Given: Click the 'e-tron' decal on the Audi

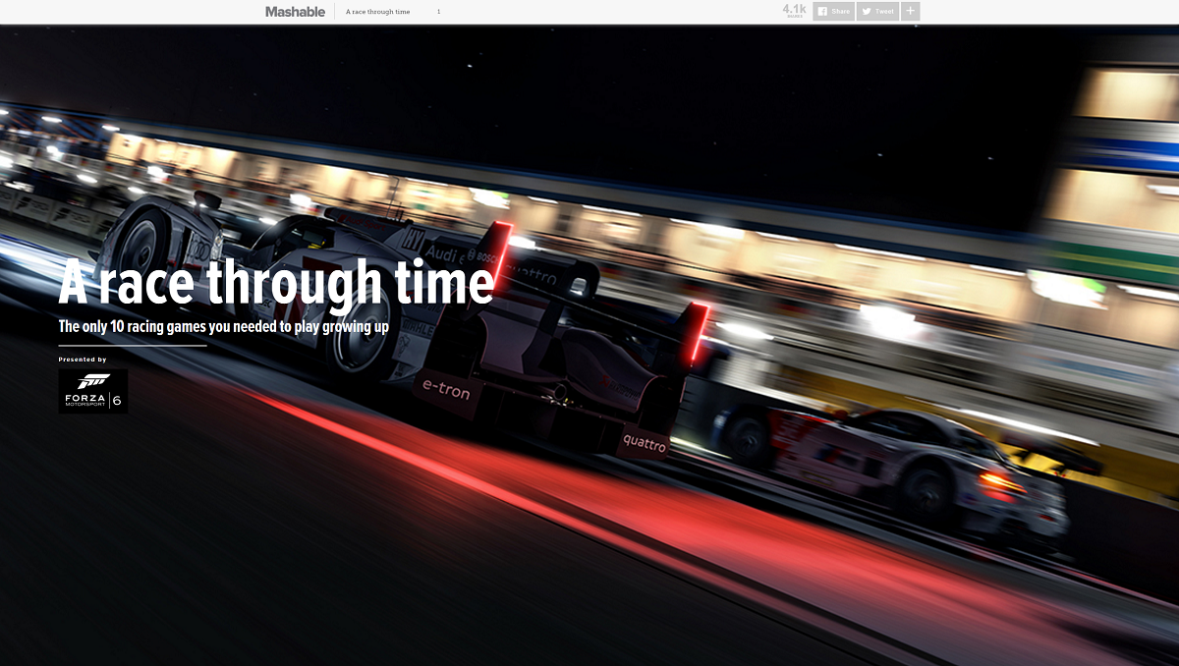Looking at the screenshot, I should tap(445, 389).
